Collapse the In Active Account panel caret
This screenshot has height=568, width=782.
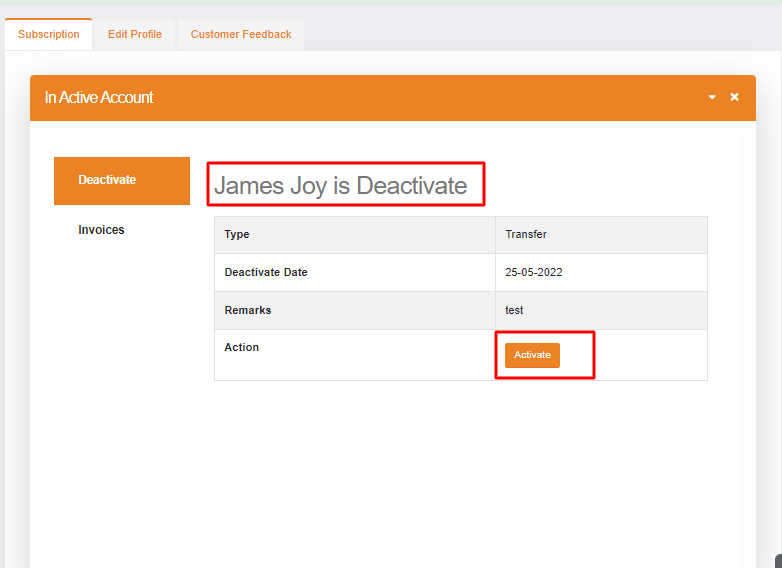(x=712, y=98)
